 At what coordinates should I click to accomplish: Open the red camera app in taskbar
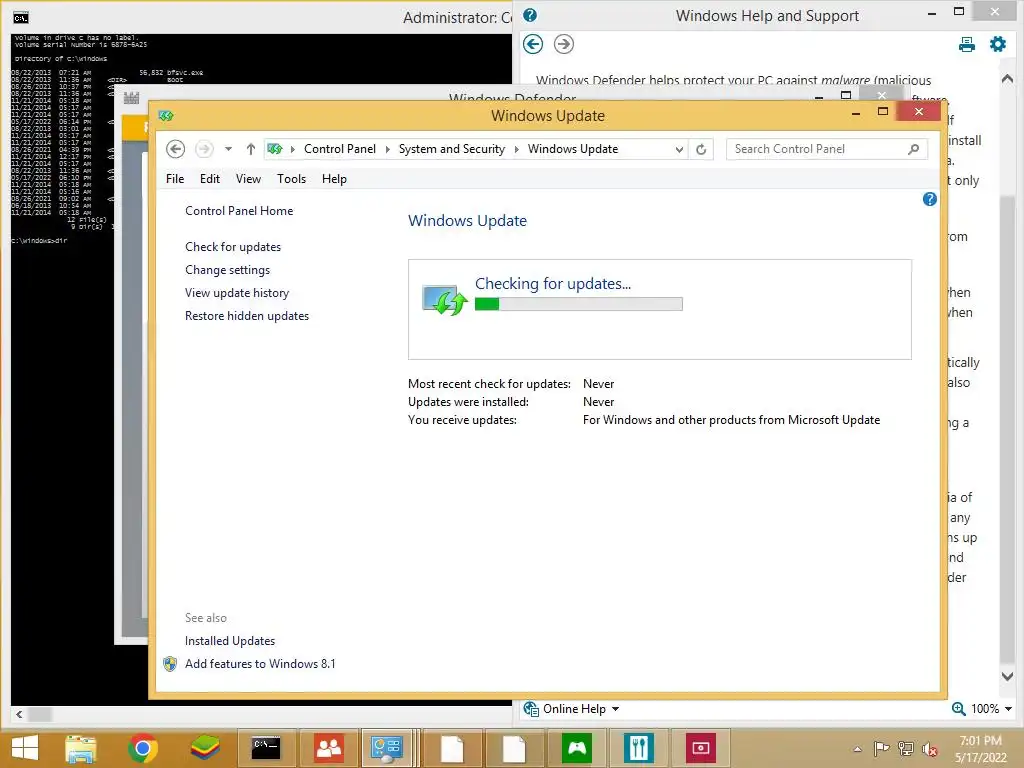pos(701,748)
